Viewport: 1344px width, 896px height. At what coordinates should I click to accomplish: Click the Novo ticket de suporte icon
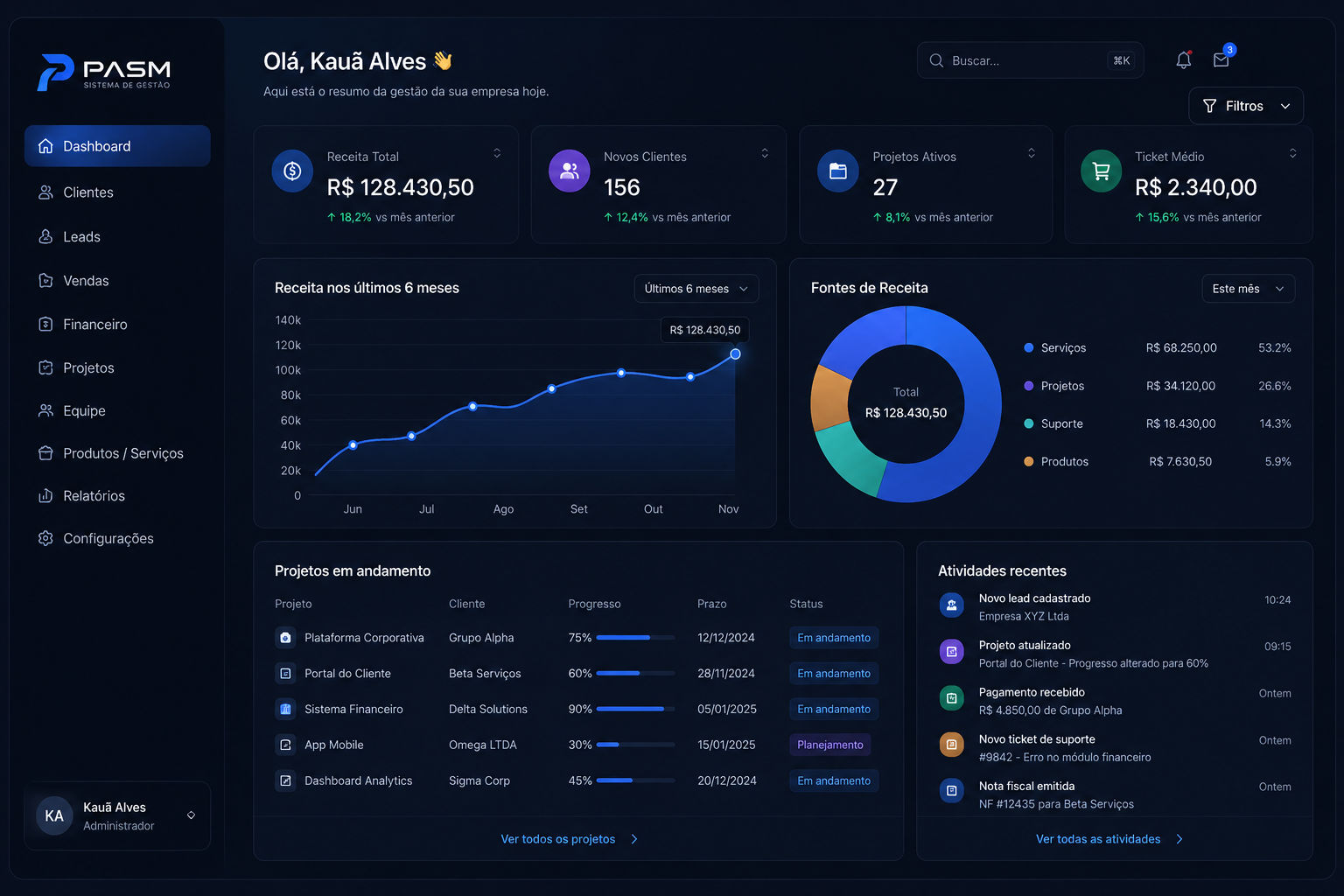click(951, 745)
